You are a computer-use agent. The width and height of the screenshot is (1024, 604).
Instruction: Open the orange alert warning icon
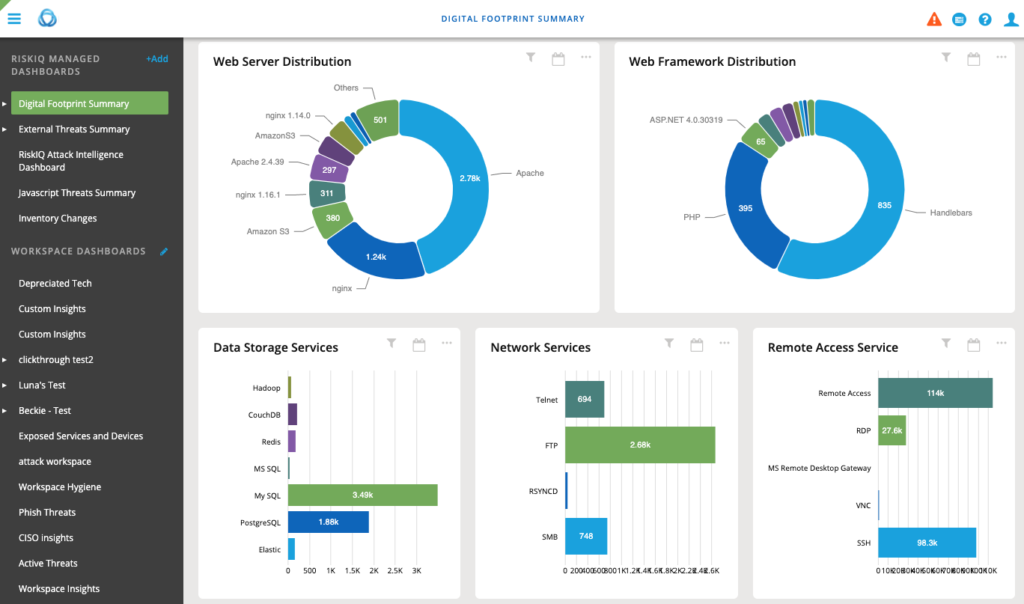[934, 19]
